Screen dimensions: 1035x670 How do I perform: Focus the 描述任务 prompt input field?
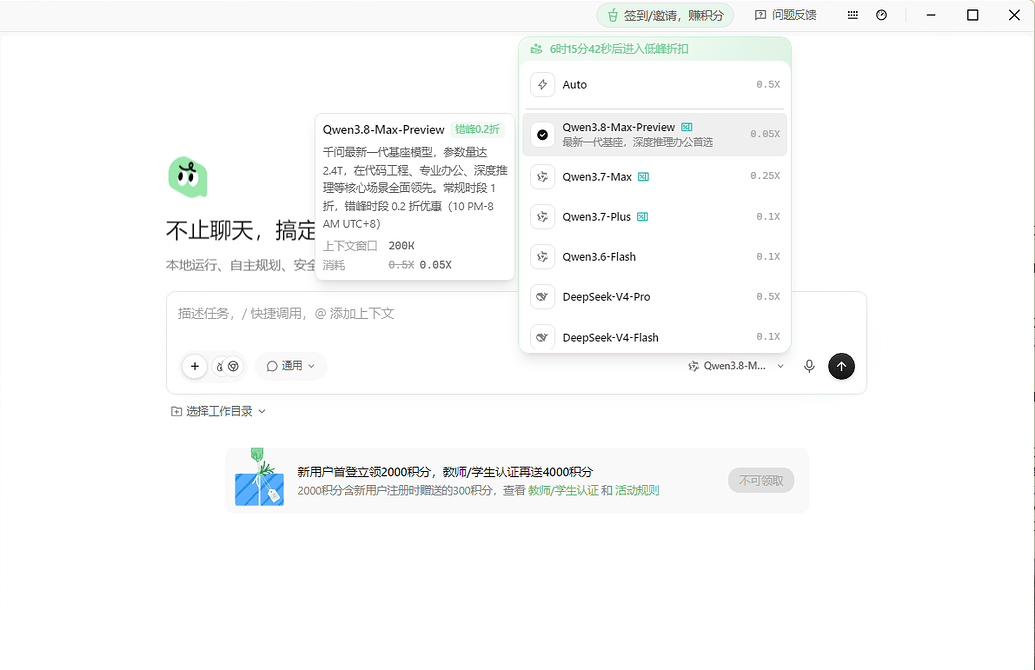[516, 314]
